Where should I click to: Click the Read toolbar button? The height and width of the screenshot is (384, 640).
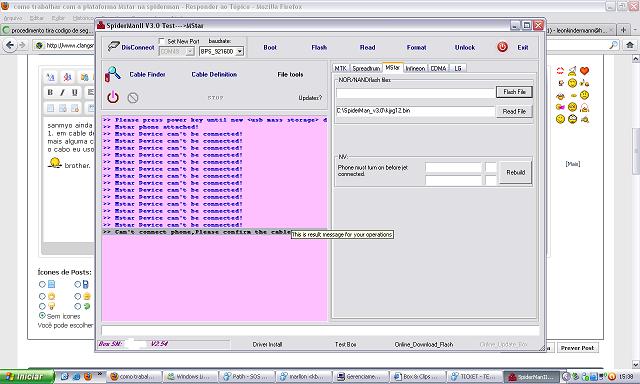click(367, 47)
